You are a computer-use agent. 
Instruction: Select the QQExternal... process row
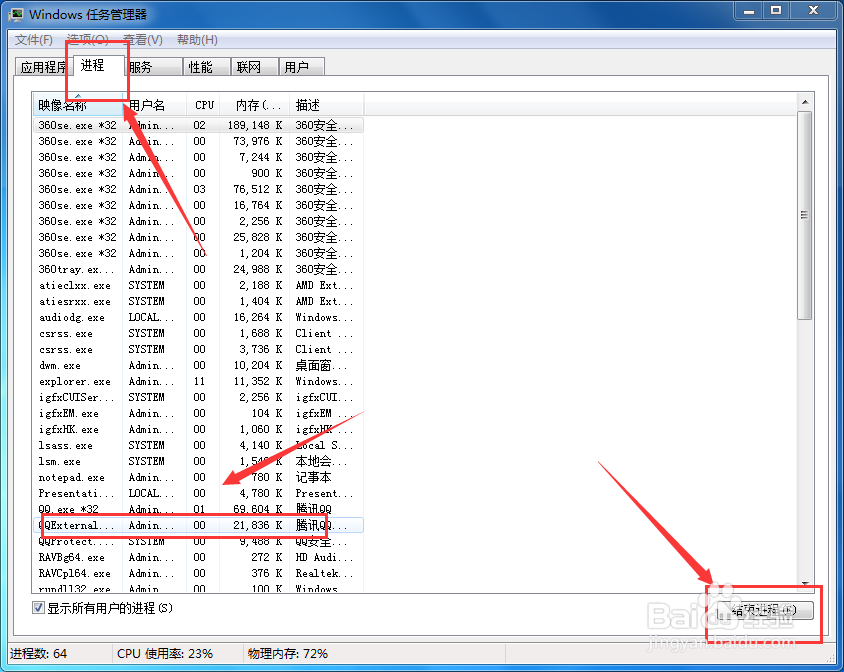coord(198,525)
